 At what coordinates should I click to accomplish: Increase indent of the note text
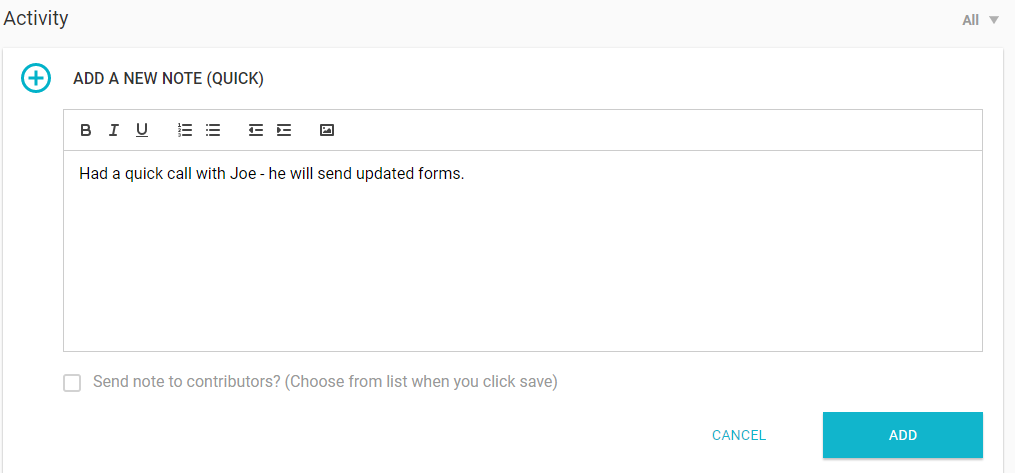[x=284, y=130]
